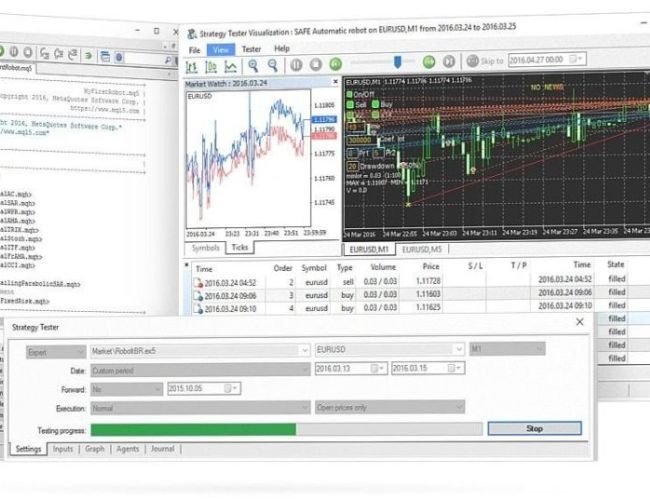The width and height of the screenshot is (650, 500).
Task: Open the EURUSD symbol dropdown
Action: [x=389, y=350]
